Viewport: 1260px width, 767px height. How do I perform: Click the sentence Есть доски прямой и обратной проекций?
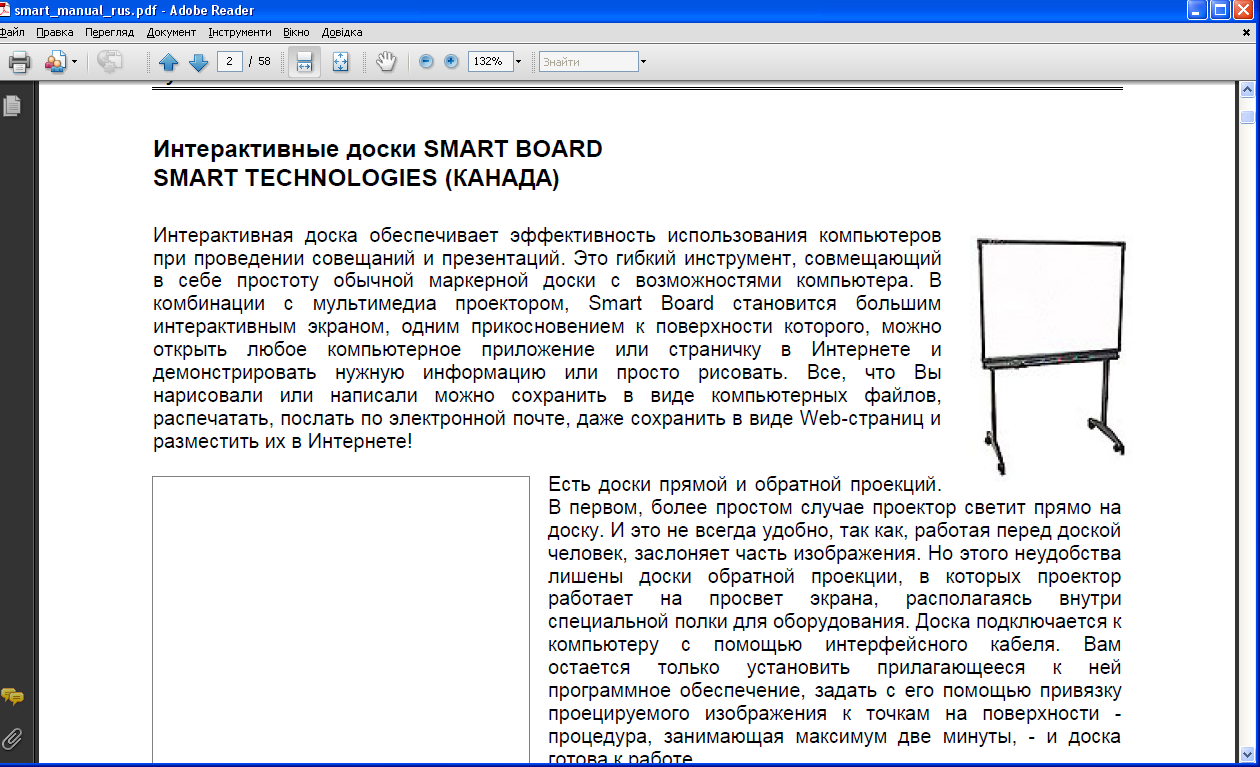pos(745,486)
